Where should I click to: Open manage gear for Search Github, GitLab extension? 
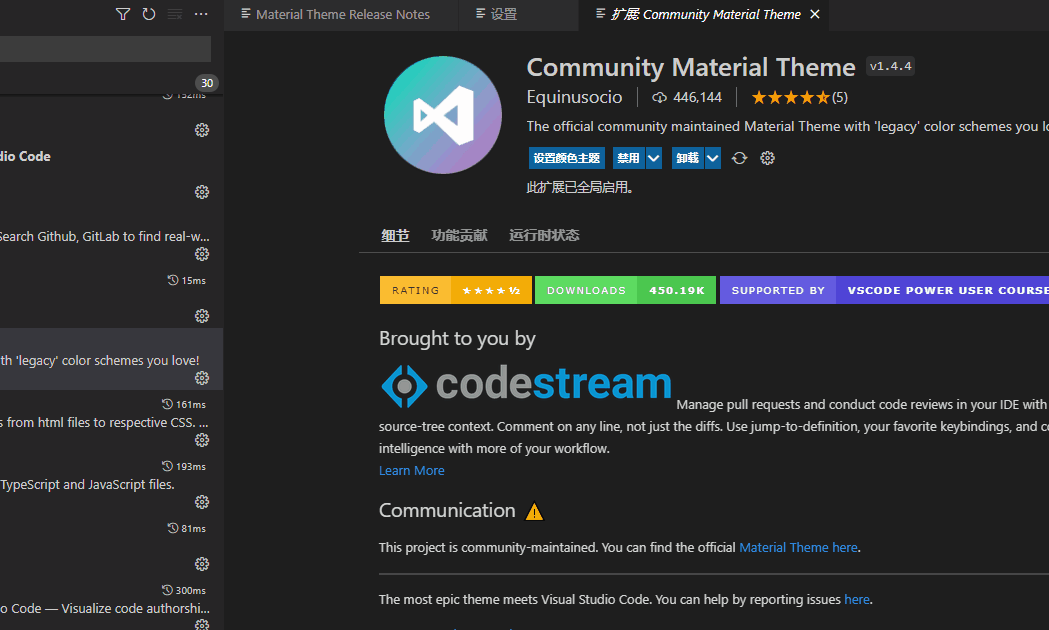click(202, 254)
